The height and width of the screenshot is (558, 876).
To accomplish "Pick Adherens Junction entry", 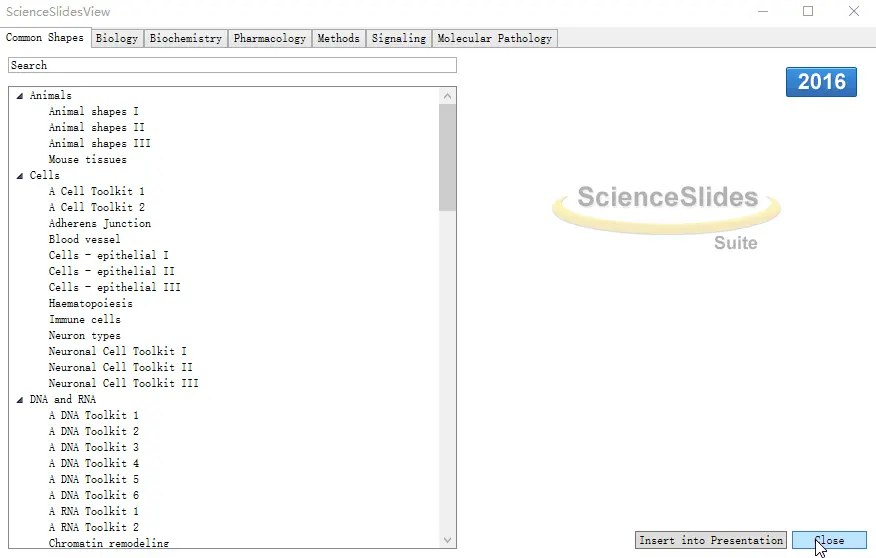I will tap(99, 223).
